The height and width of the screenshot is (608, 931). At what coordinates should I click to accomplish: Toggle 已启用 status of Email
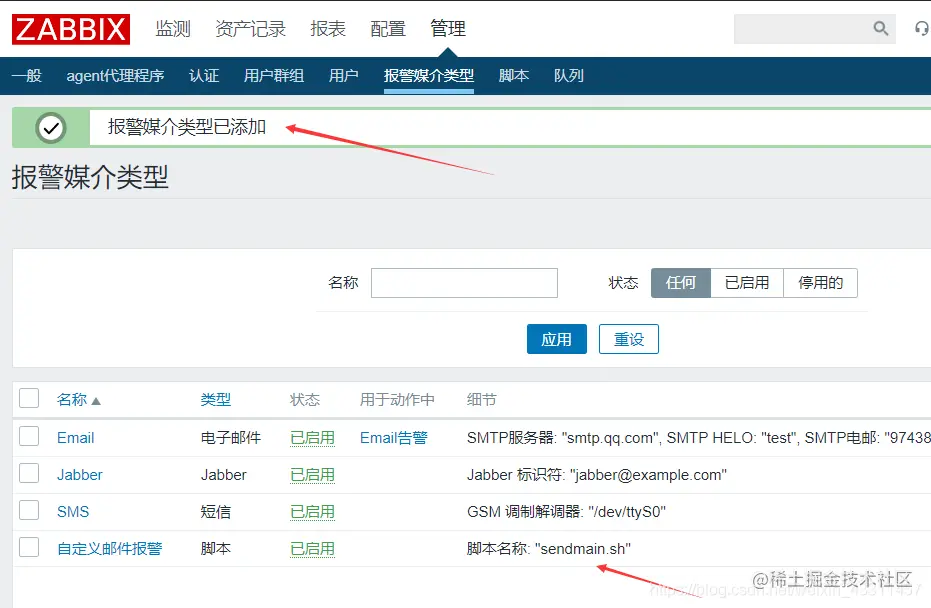point(312,438)
